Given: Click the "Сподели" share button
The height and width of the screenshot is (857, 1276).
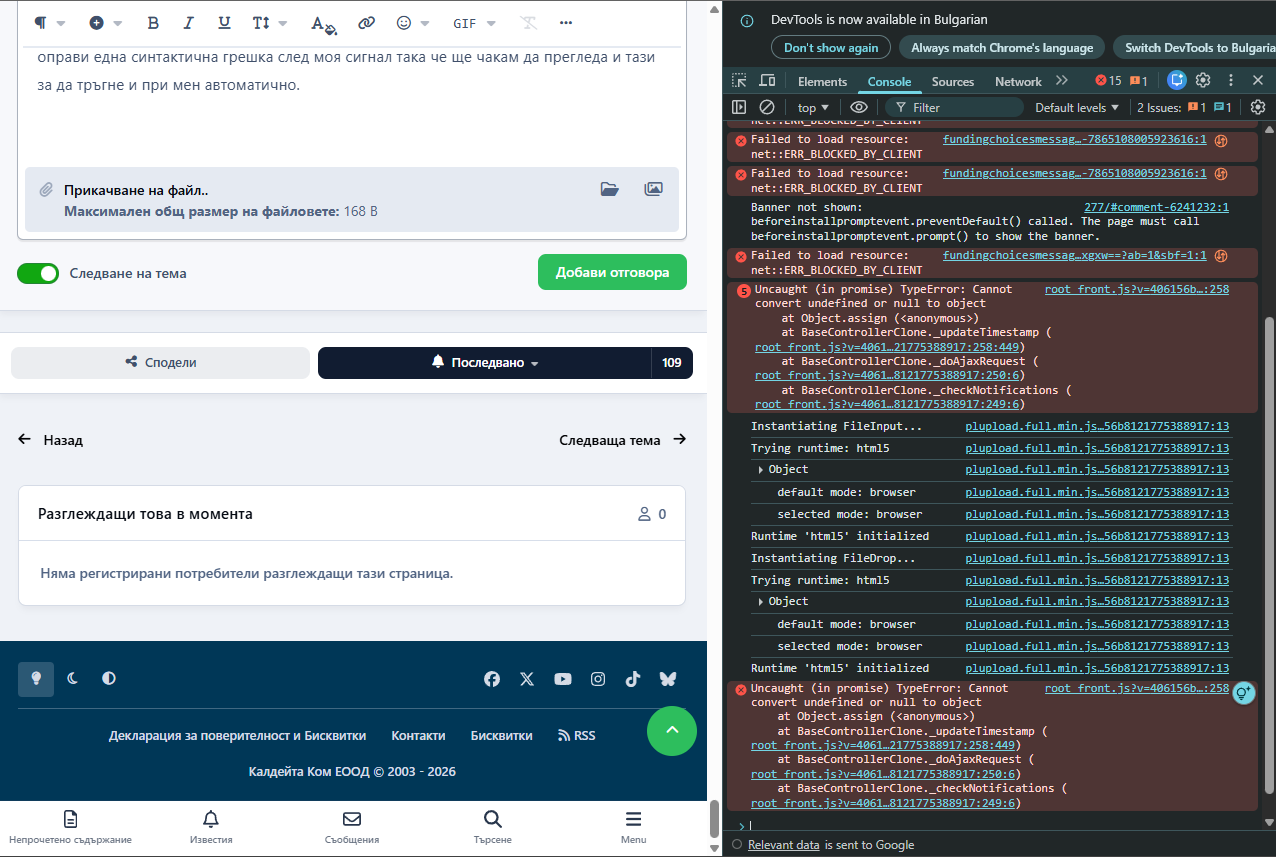Looking at the screenshot, I should [x=161, y=363].
